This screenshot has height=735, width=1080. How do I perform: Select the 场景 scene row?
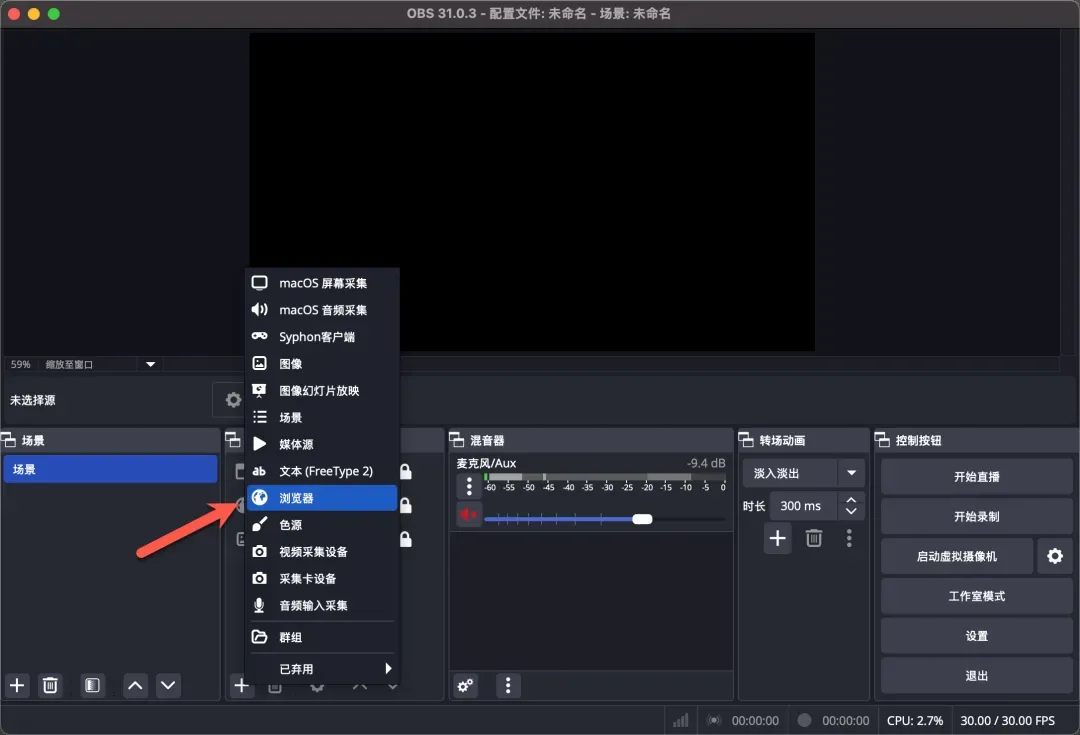(111, 469)
